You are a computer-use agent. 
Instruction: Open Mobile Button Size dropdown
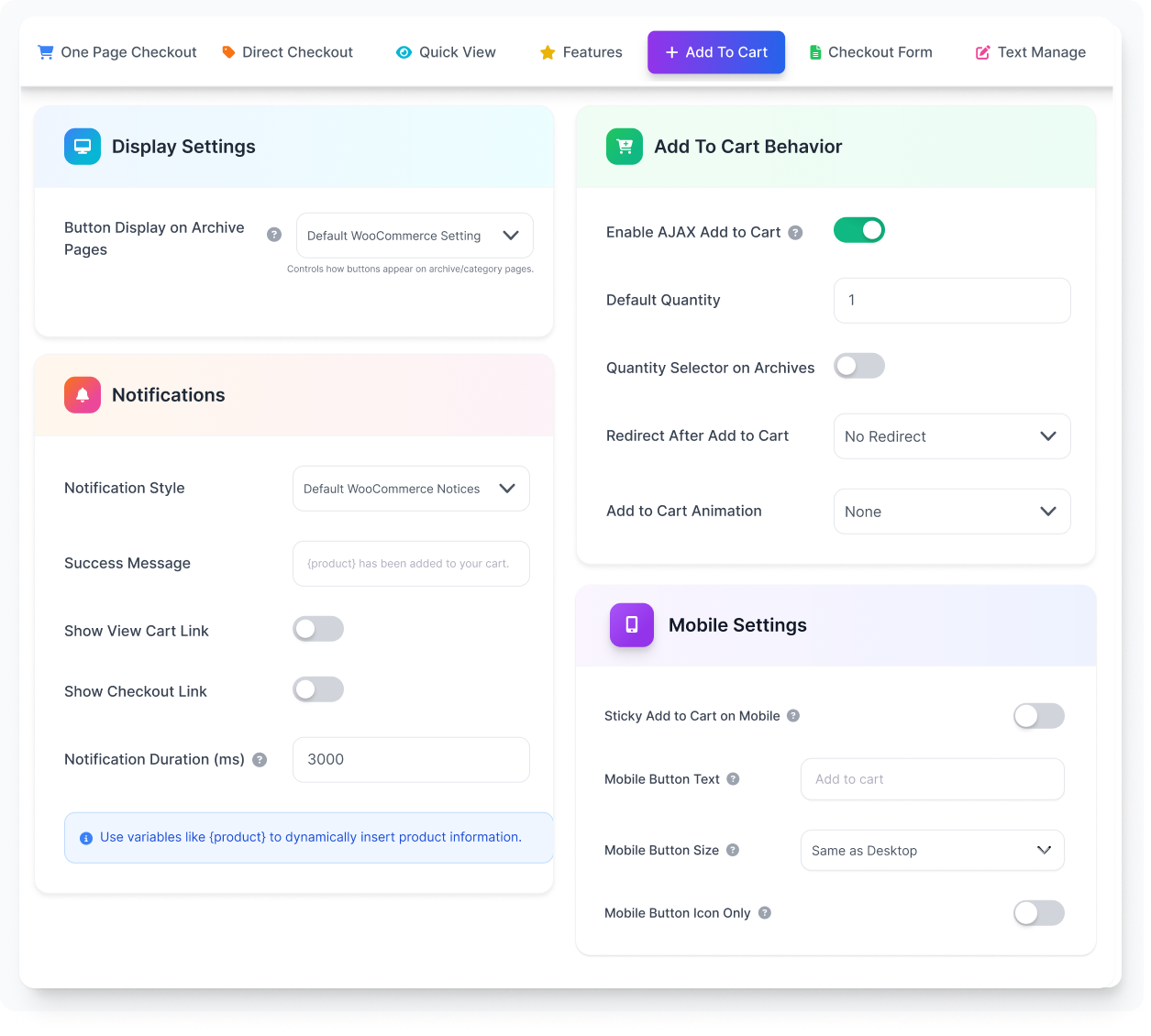932,851
